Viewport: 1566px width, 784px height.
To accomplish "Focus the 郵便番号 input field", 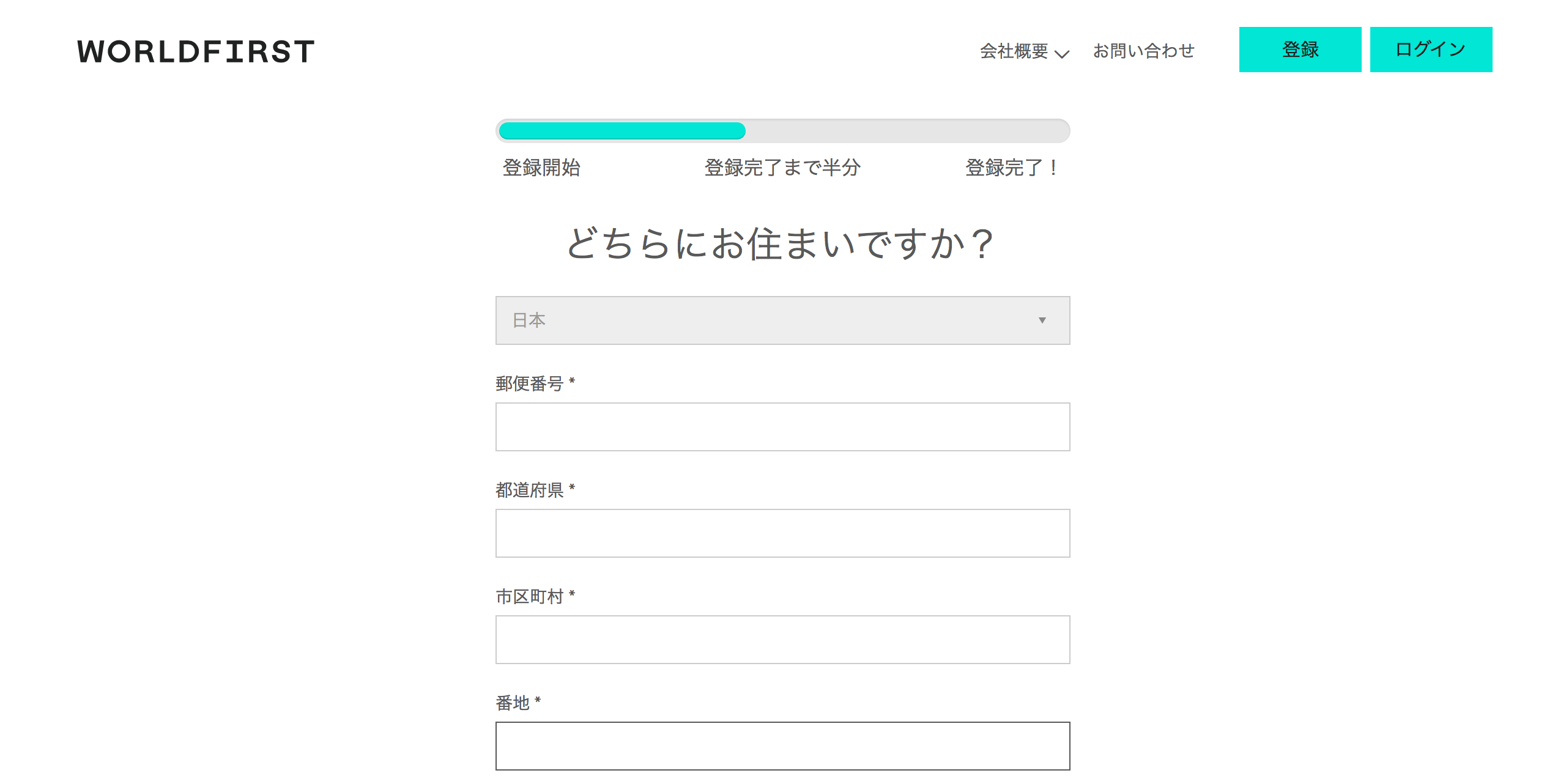I will pos(782,427).
